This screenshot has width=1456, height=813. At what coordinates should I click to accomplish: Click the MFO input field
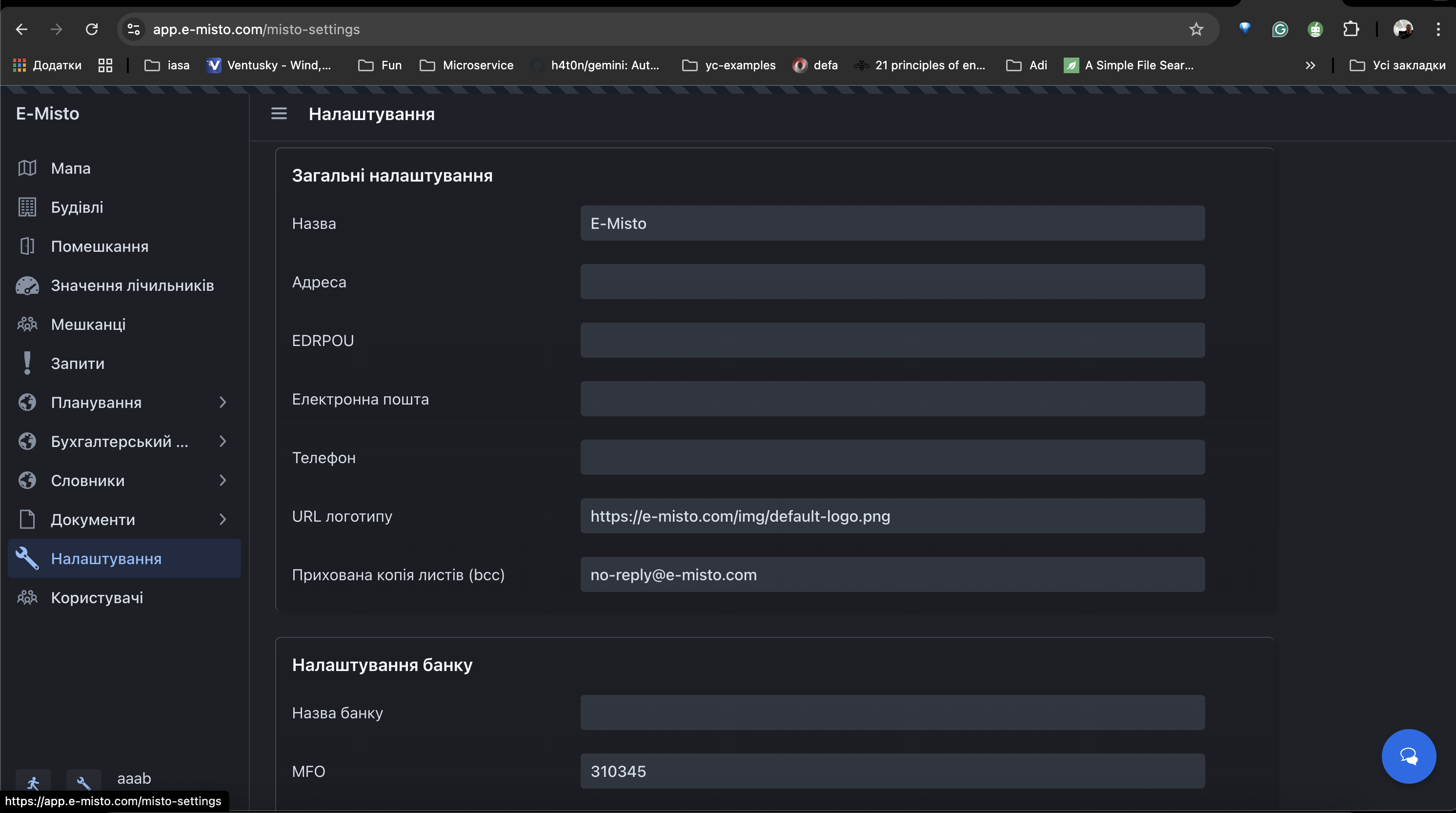(892, 771)
